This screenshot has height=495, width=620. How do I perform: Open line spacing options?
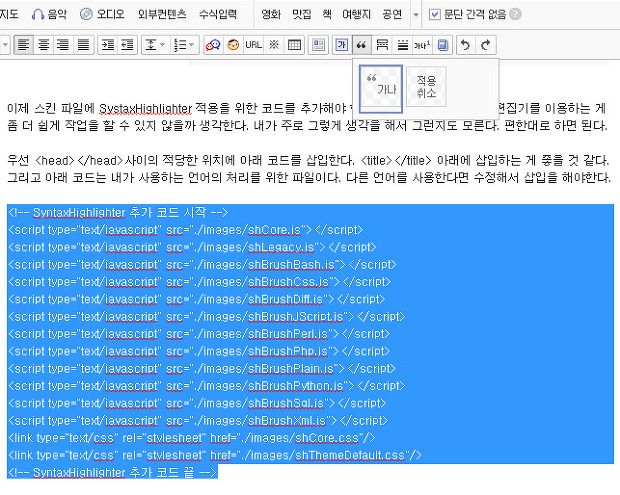tap(155, 45)
